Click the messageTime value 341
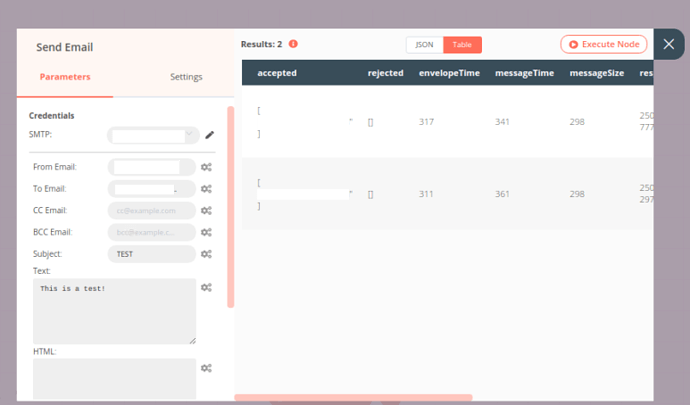The height and width of the screenshot is (405, 690). [x=502, y=122]
